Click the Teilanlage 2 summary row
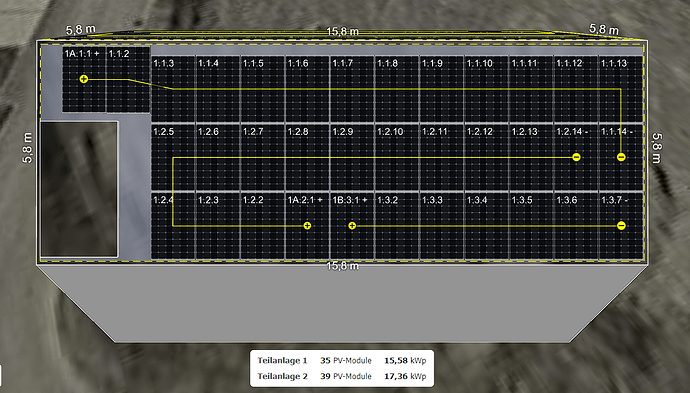Image resolution: width=690 pixels, height=393 pixels. (342, 376)
